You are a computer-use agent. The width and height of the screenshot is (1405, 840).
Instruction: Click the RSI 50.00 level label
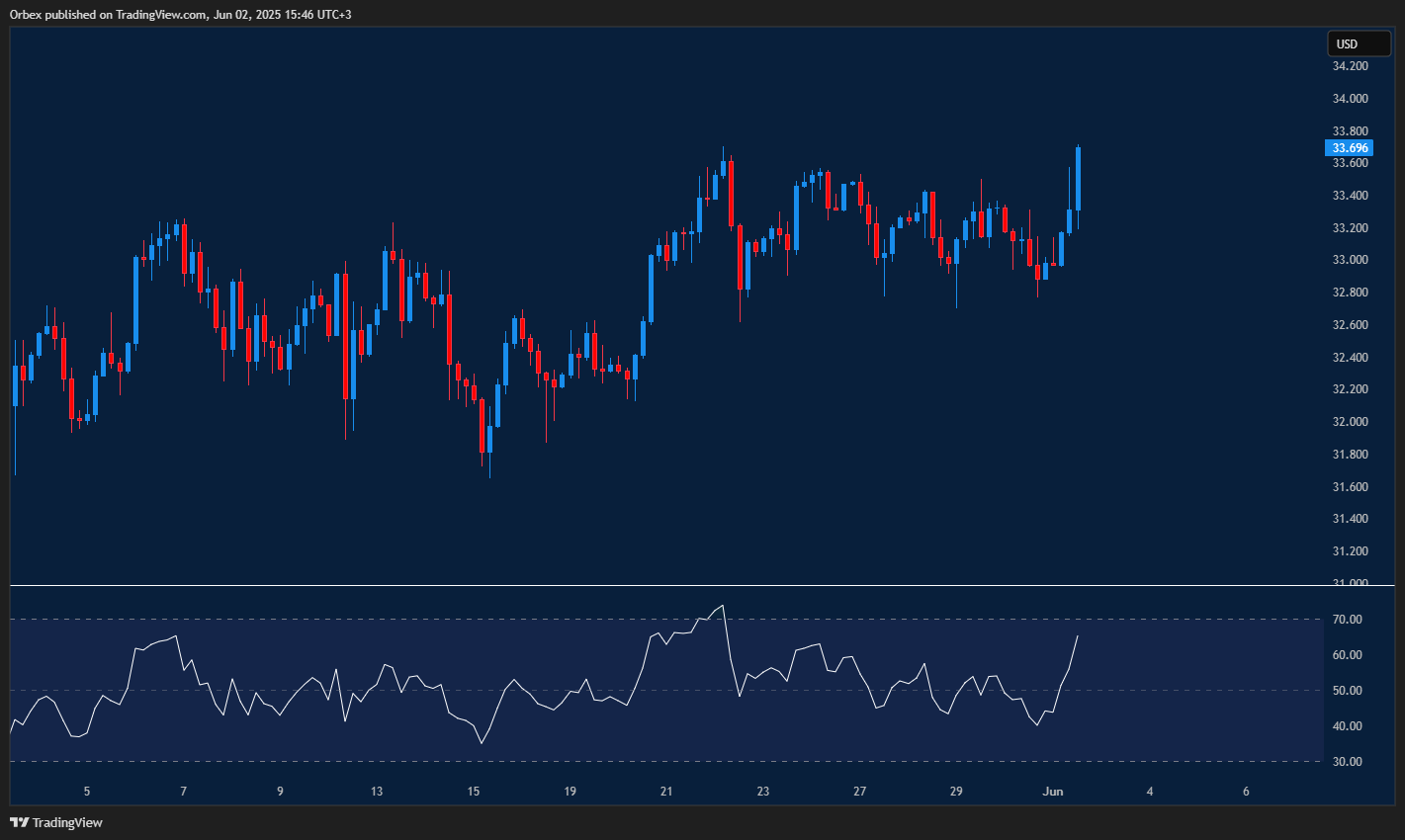[1347, 691]
